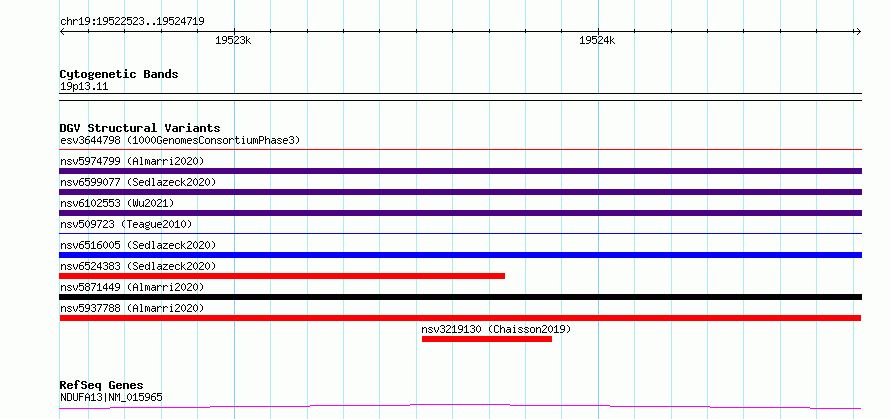
Task: Click the black nsv5871449 variant bar
Action: click(461, 297)
